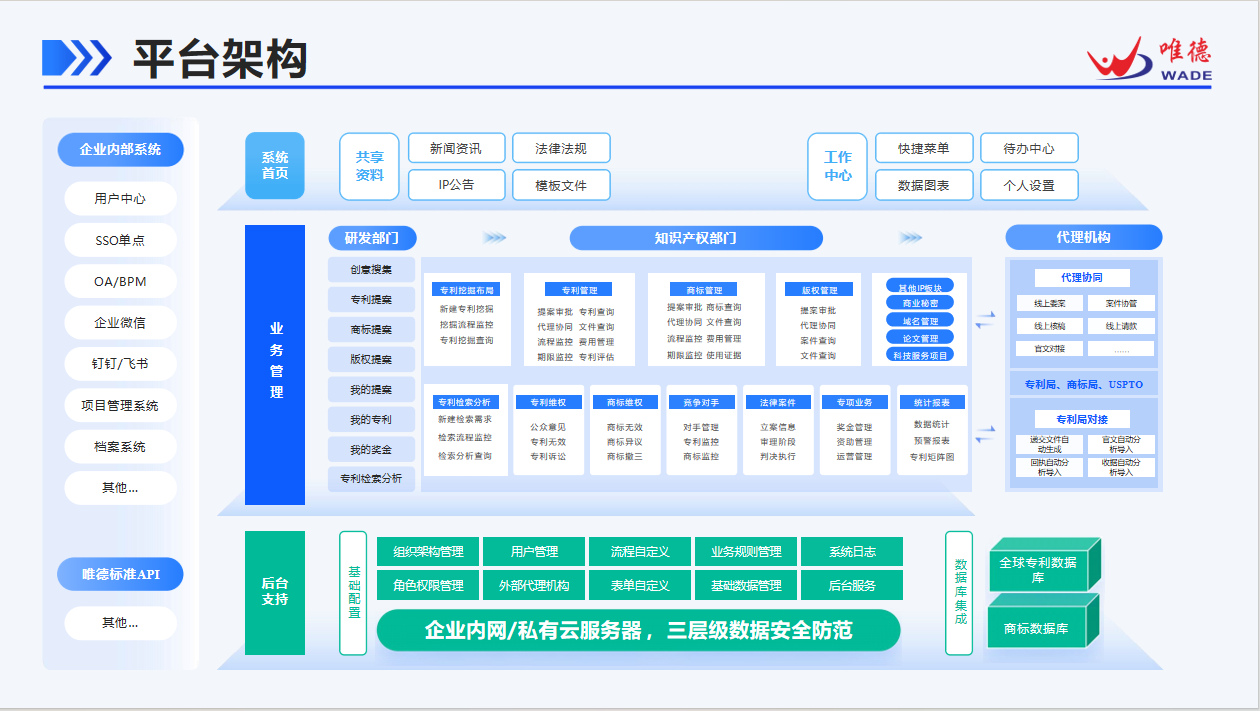Click the 企业微信 item

click(120, 323)
